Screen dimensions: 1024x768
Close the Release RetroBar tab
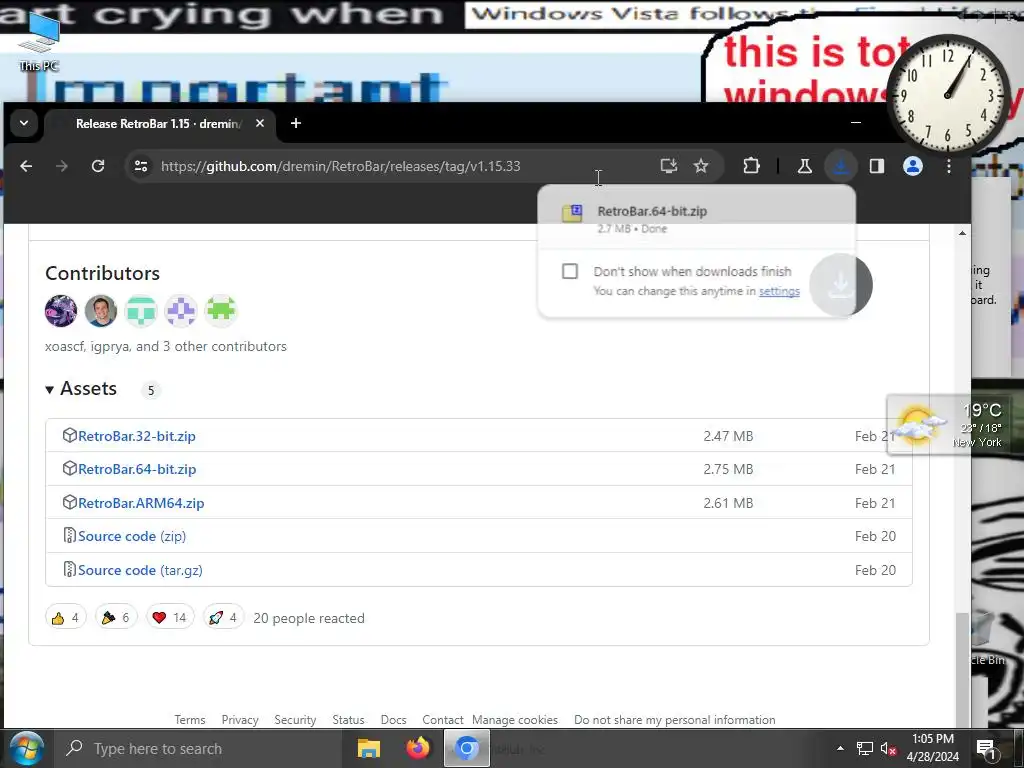point(260,123)
